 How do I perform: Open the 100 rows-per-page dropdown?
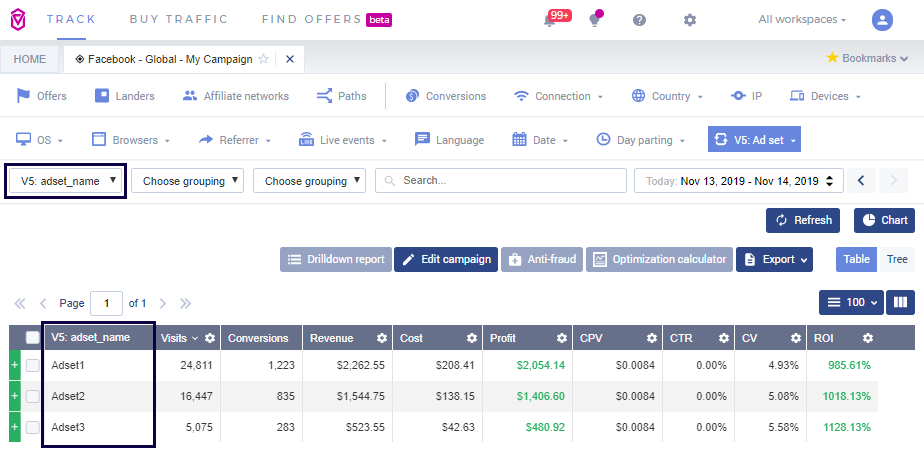(x=849, y=302)
